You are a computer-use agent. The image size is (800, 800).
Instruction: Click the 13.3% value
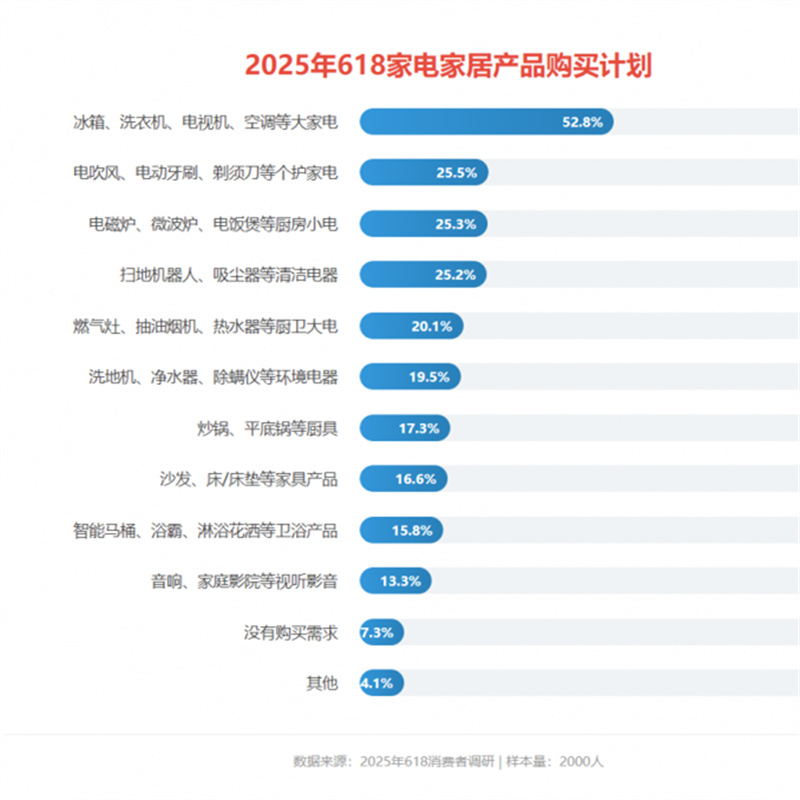click(401, 581)
